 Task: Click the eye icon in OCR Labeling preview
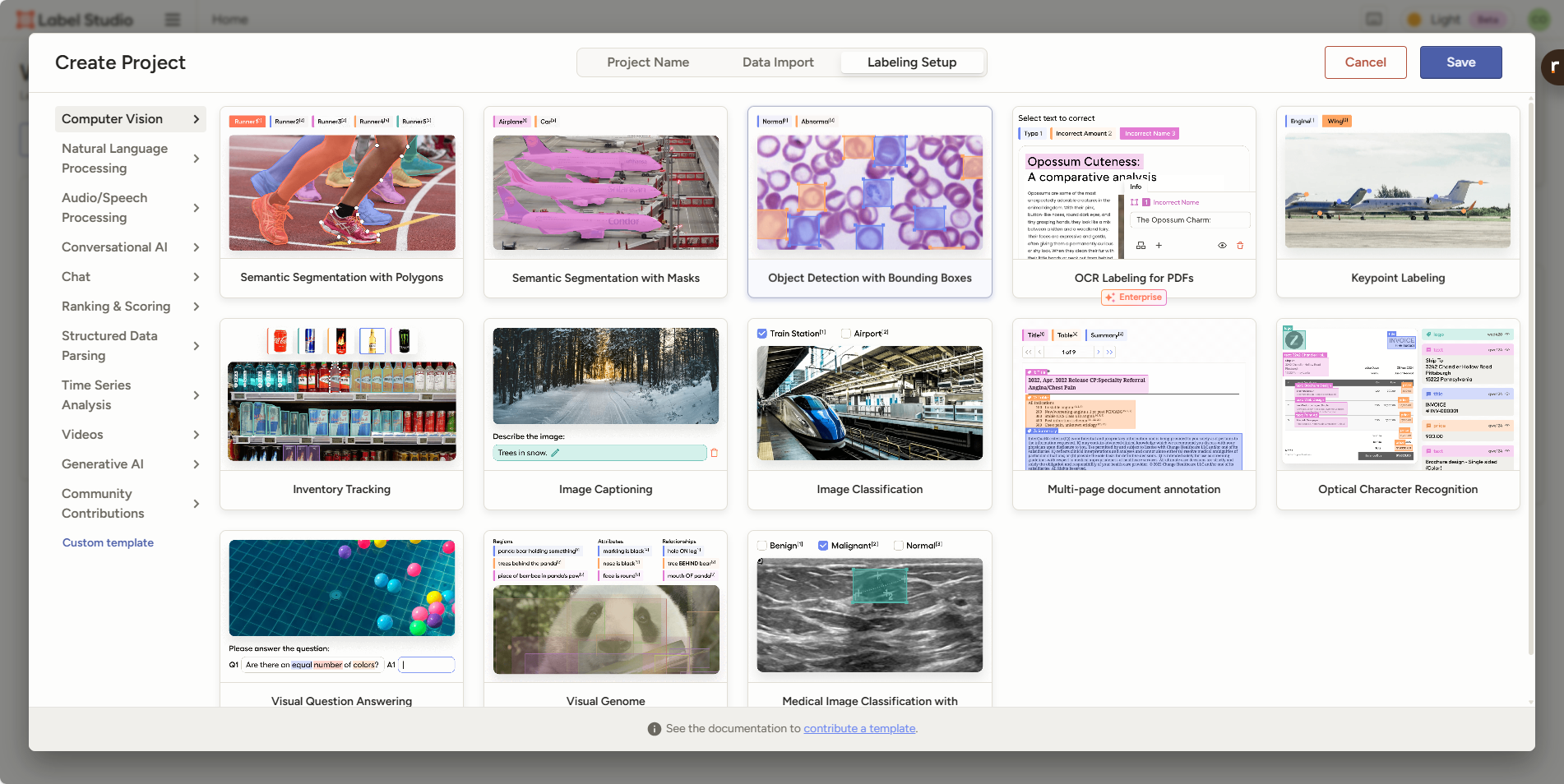[x=1222, y=246]
